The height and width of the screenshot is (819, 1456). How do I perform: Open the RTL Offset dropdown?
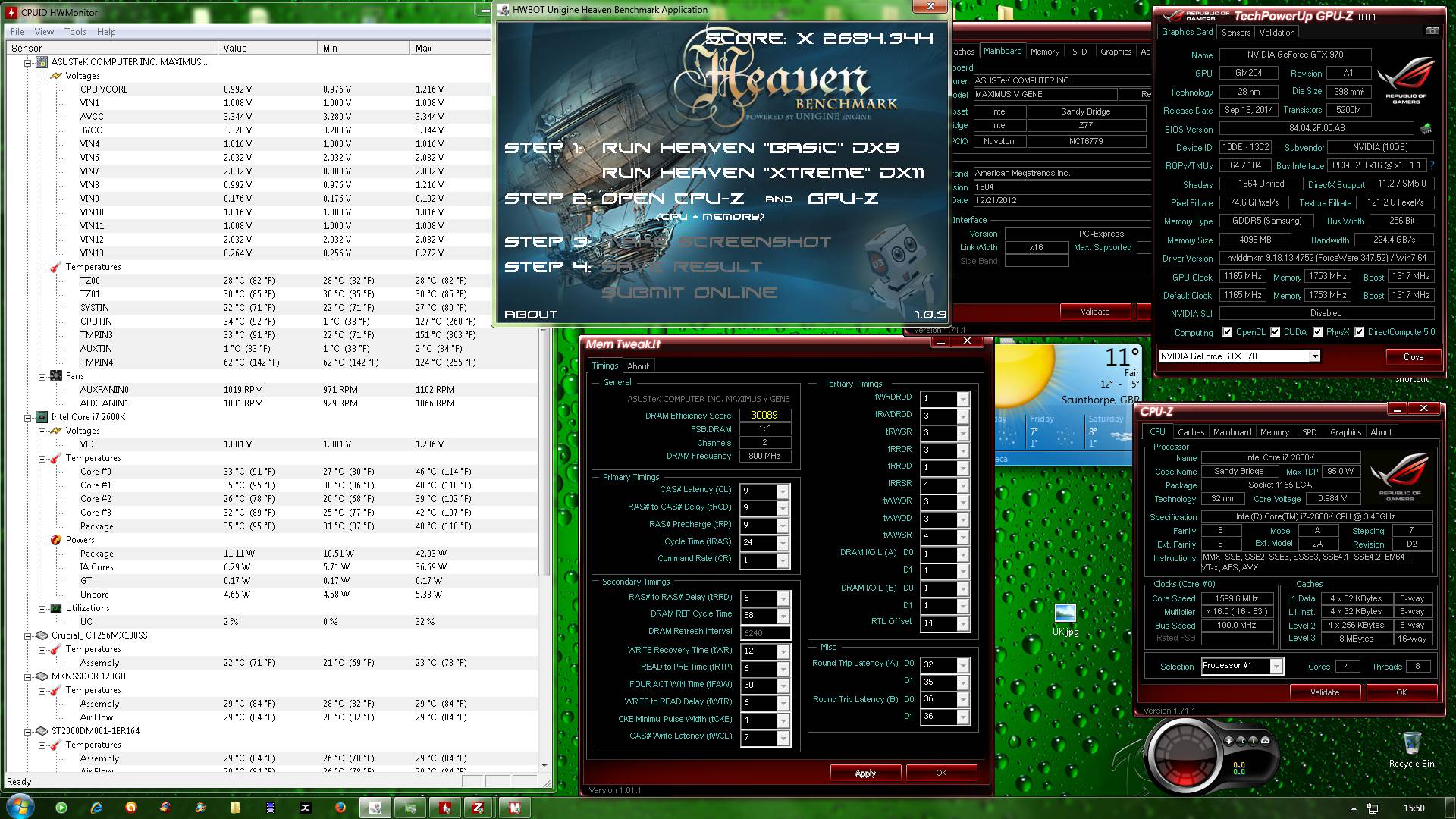coord(963,623)
